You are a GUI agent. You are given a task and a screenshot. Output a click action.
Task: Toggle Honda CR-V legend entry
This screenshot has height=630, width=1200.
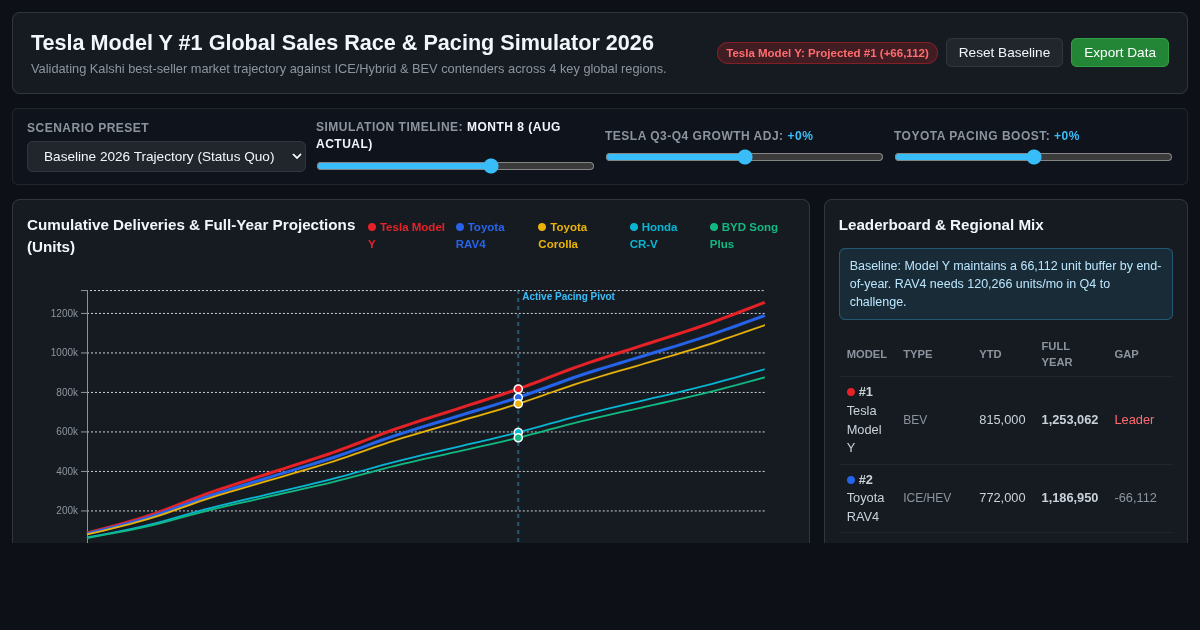[x=654, y=235]
